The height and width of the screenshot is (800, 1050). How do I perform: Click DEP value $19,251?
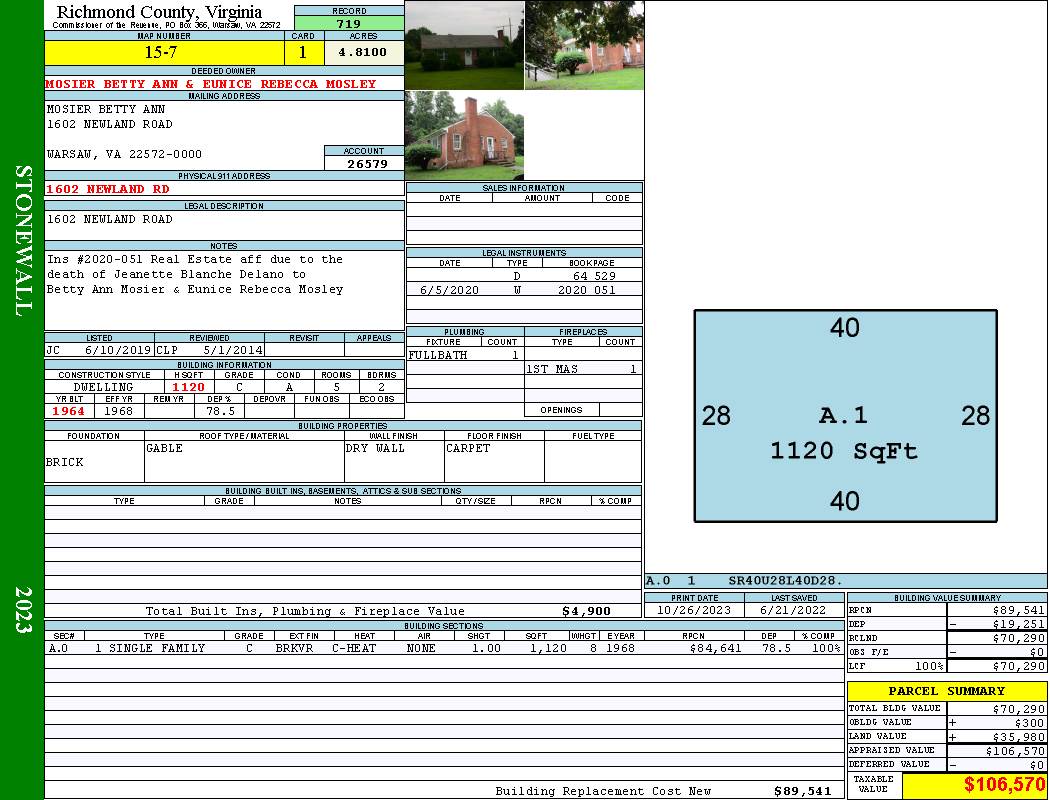pos(1019,624)
